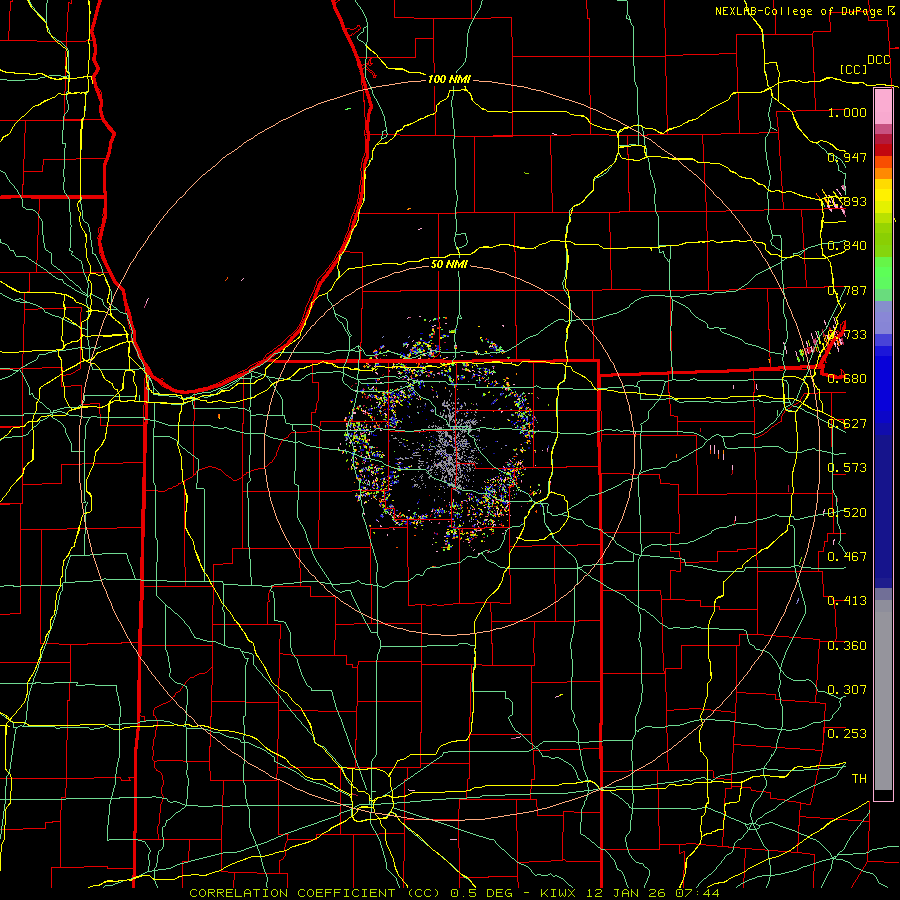Click the [CC] legend unit label

(853, 69)
